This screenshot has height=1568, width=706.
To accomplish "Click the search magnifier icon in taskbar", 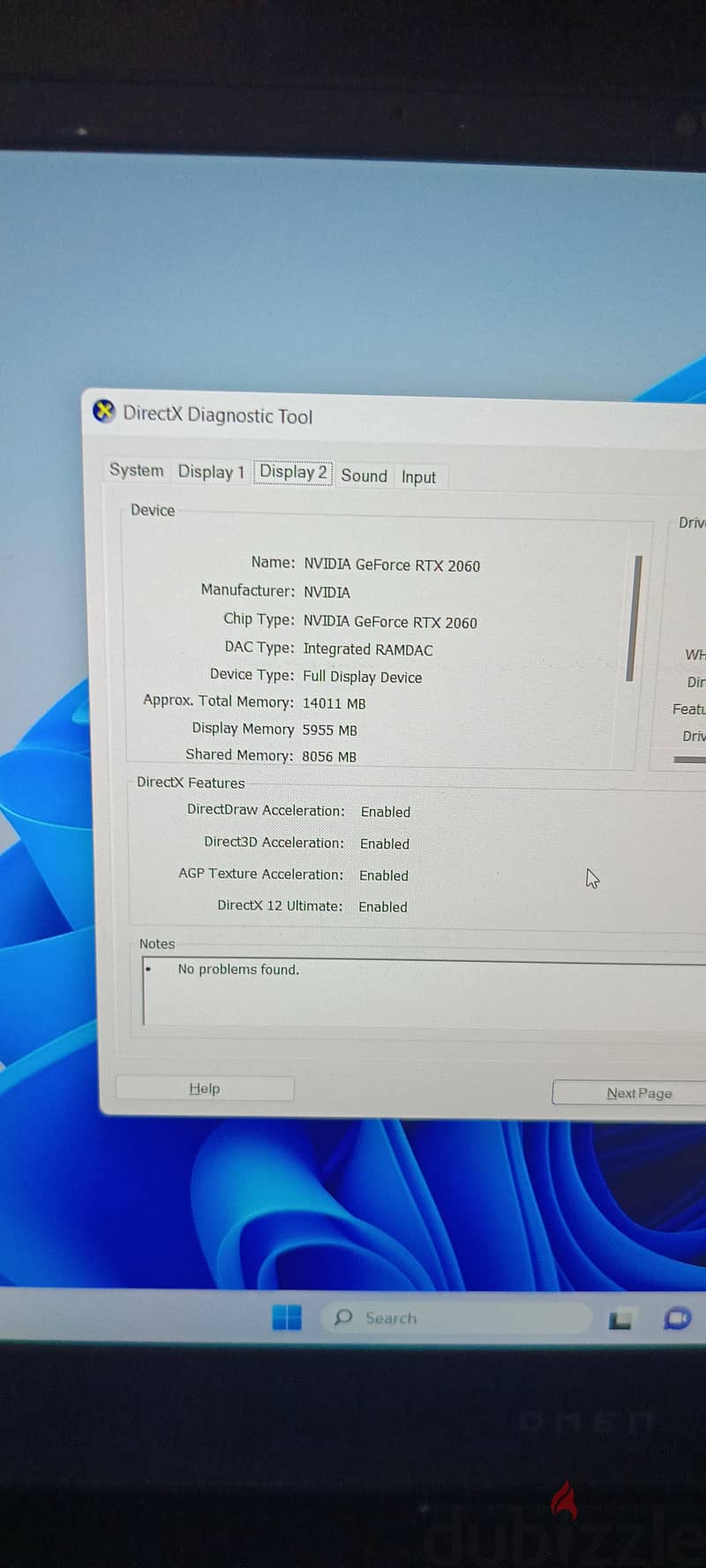I will (343, 1317).
